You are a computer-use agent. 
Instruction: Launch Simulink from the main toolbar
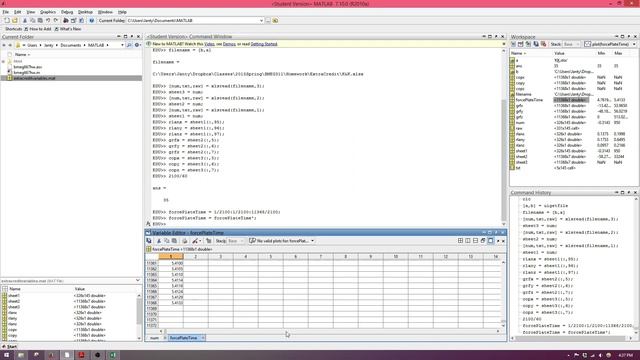pyautogui.click(x=66, y=20)
